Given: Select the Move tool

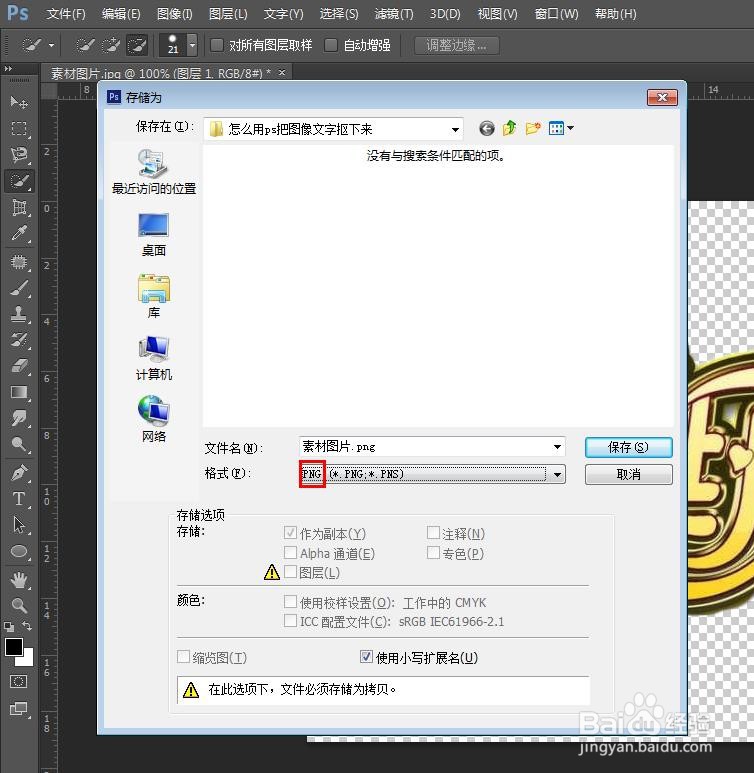Looking at the screenshot, I should pyautogui.click(x=19, y=102).
